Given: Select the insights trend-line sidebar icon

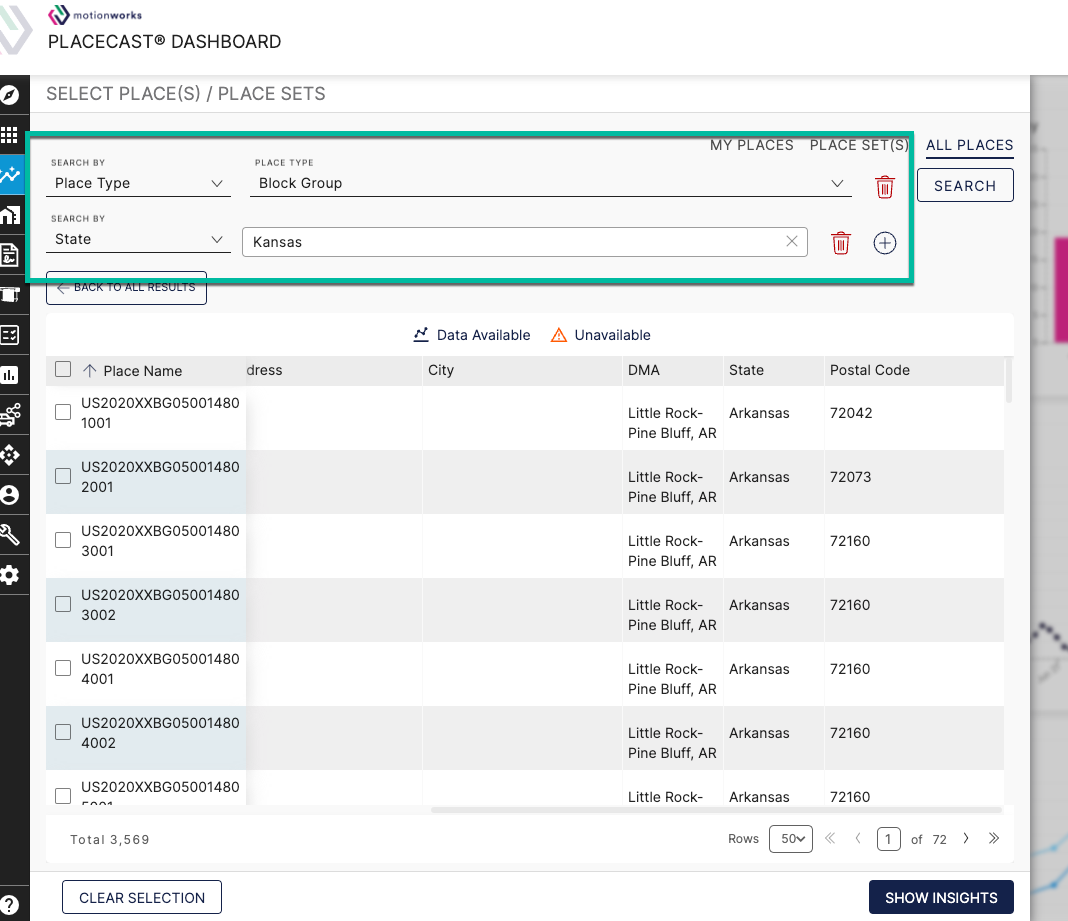Looking at the screenshot, I should 11,175.
